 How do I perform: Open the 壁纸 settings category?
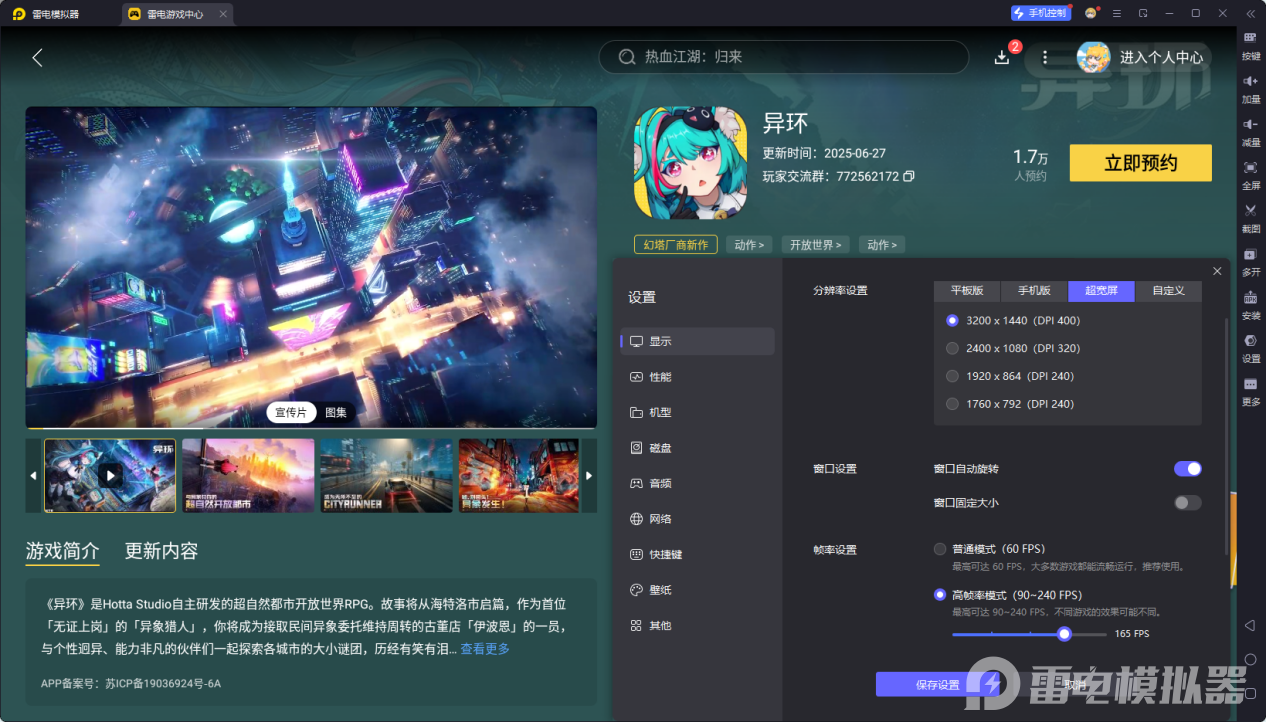[x=697, y=590]
